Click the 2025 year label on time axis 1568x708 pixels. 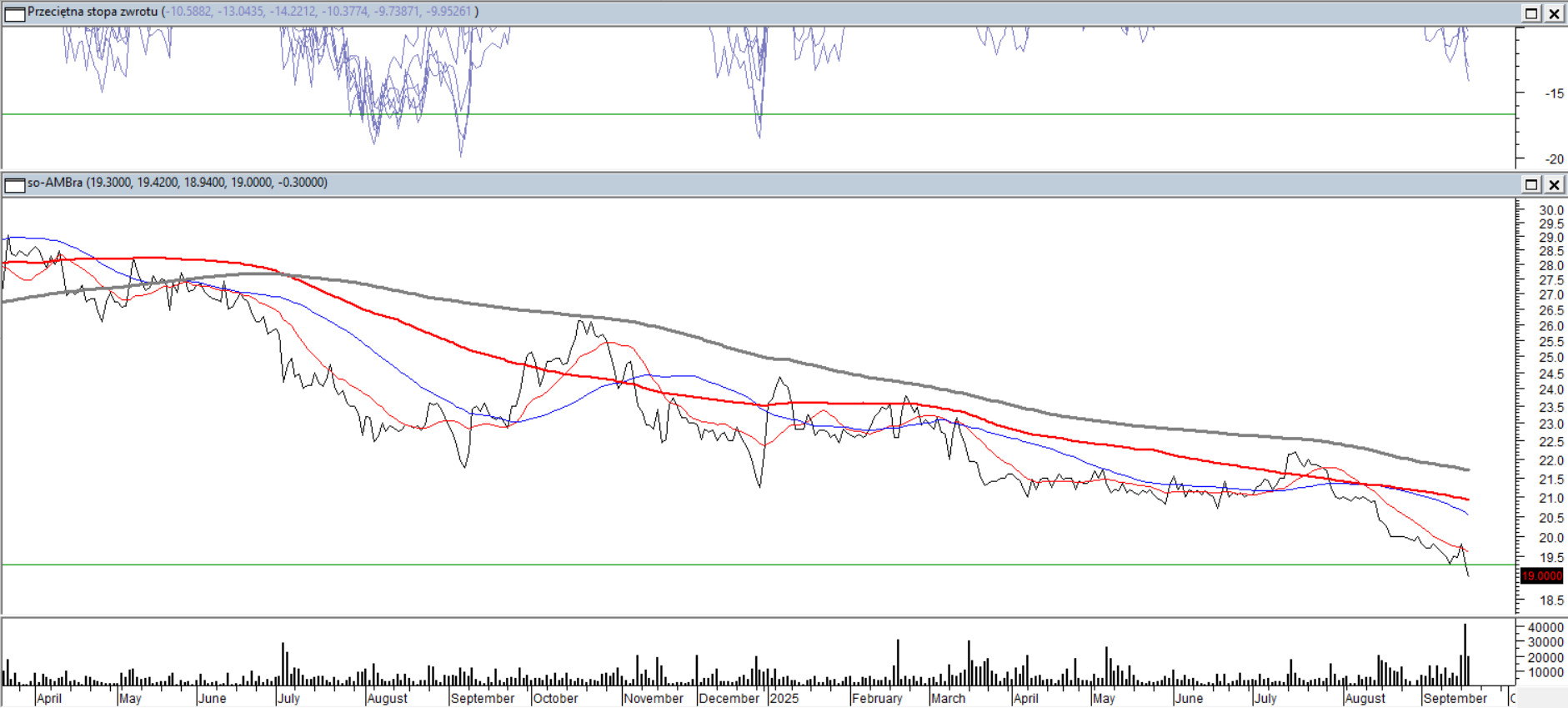[x=784, y=699]
